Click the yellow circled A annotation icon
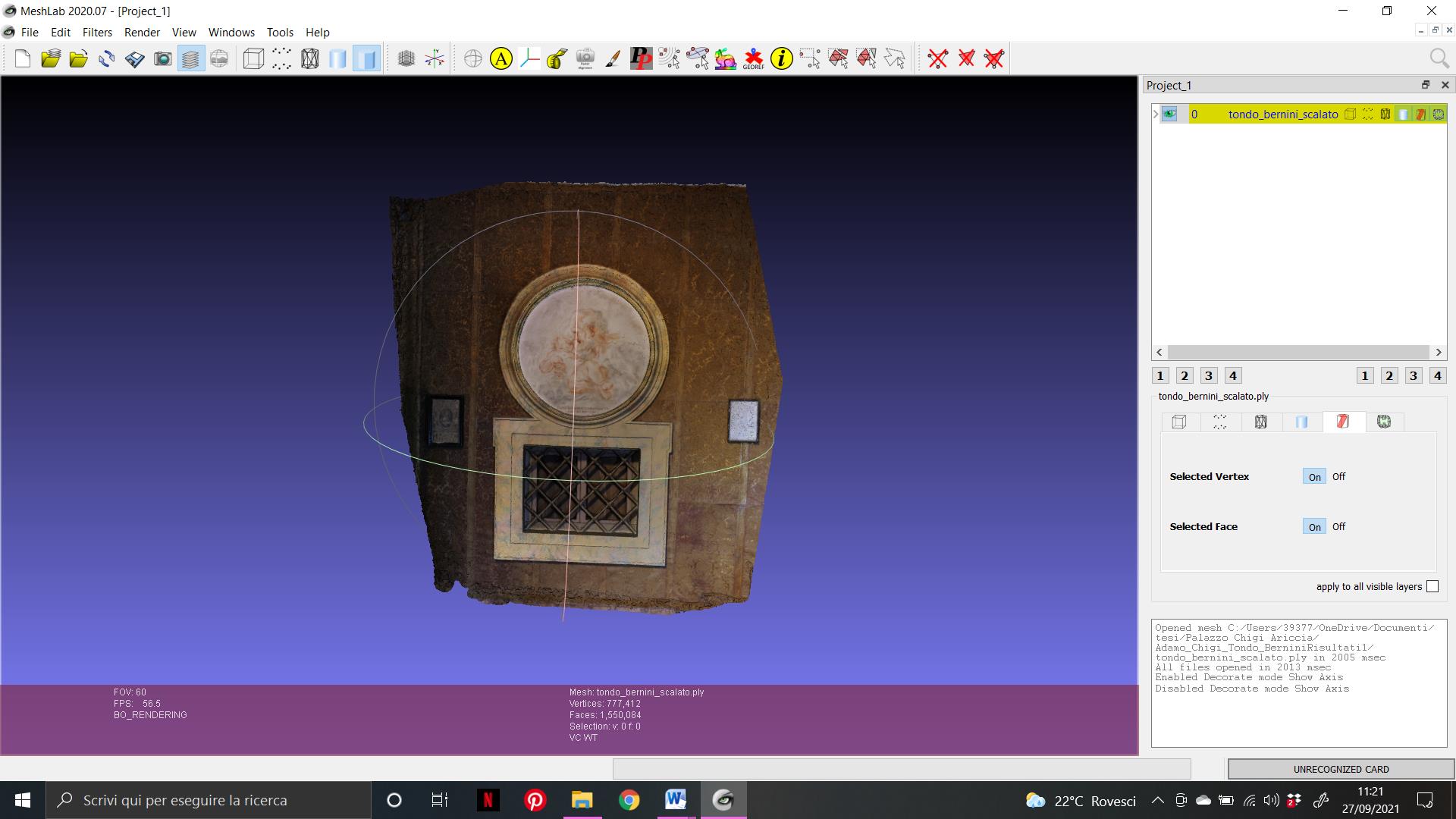Screen dimensions: 1456x819 (x=501, y=58)
